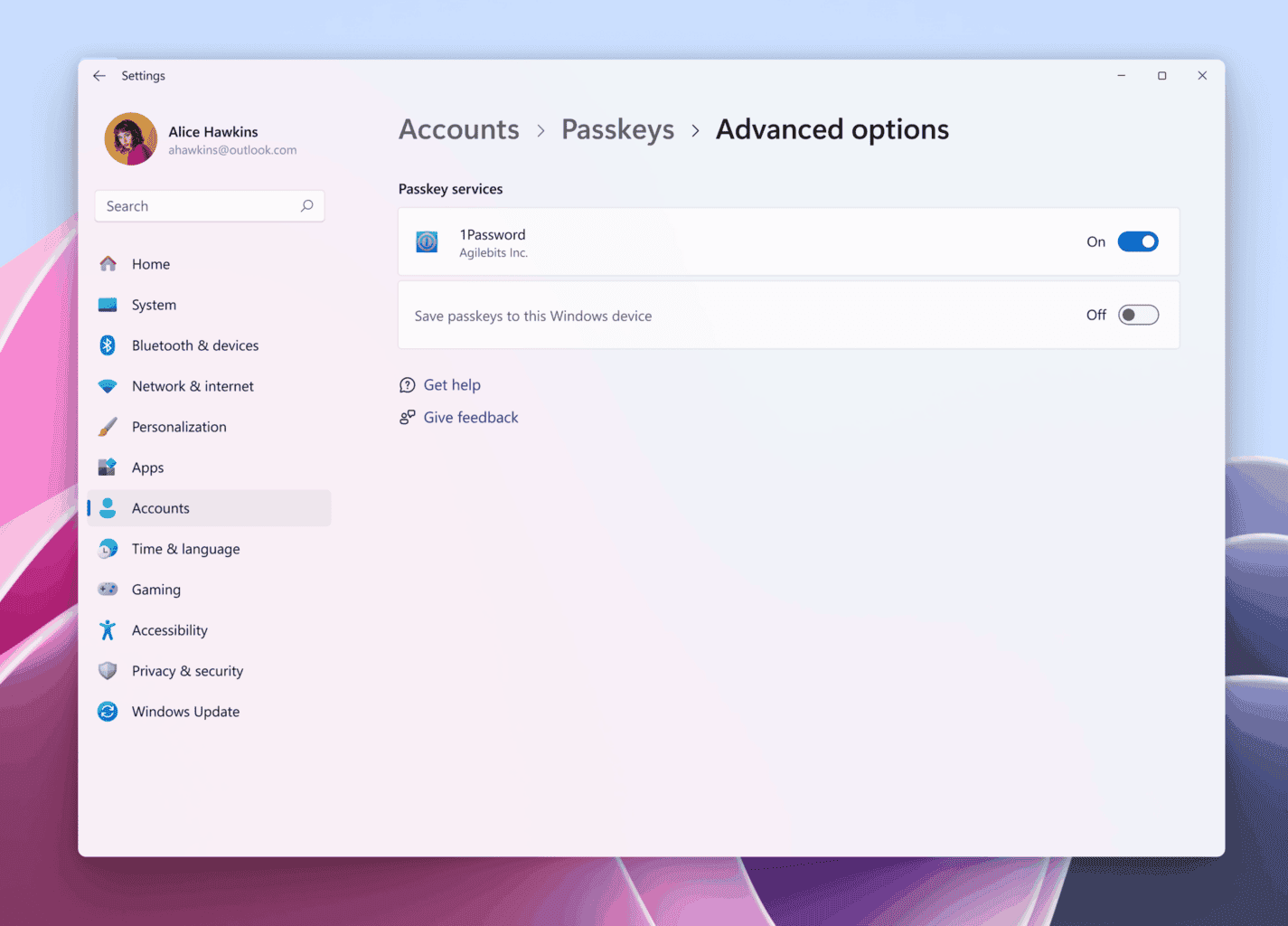Viewport: 1288px width, 926px height.
Task: Open Windows Update label
Action: pyautogui.click(x=185, y=712)
